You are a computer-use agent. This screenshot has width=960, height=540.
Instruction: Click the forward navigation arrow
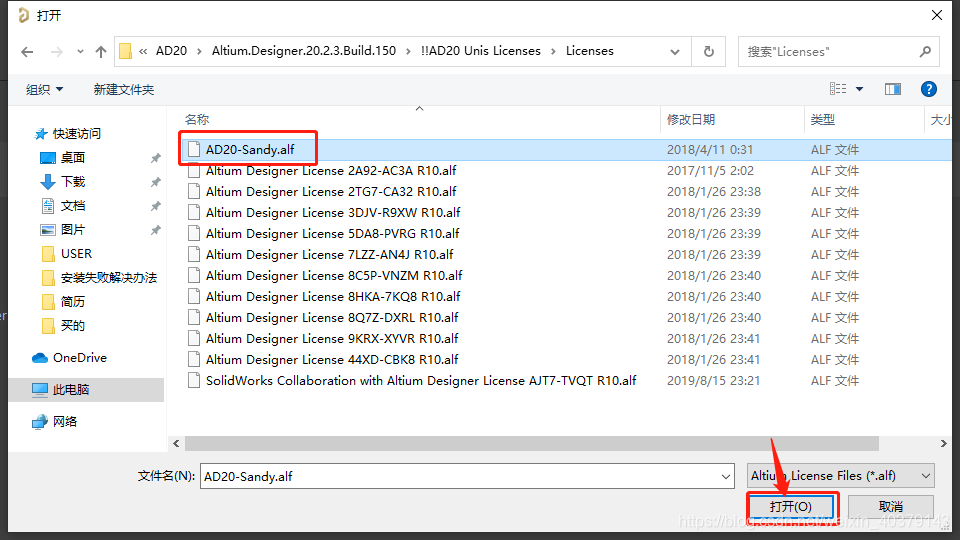pyautogui.click(x=56, y=52)
